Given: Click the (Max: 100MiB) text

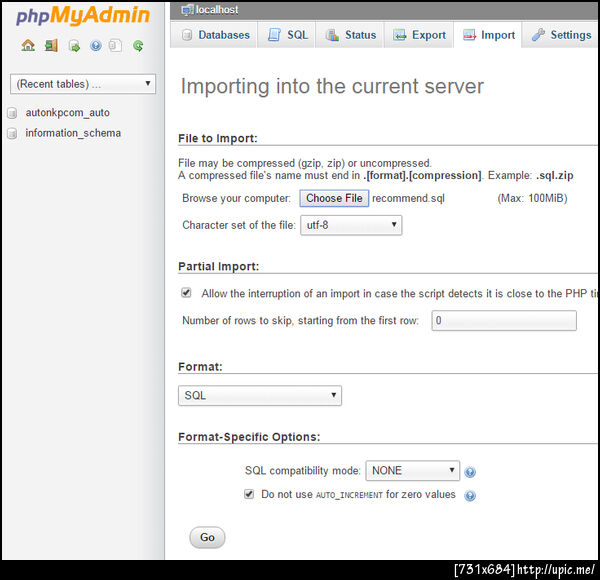Looking at the screenshot, I should [532, 198].
